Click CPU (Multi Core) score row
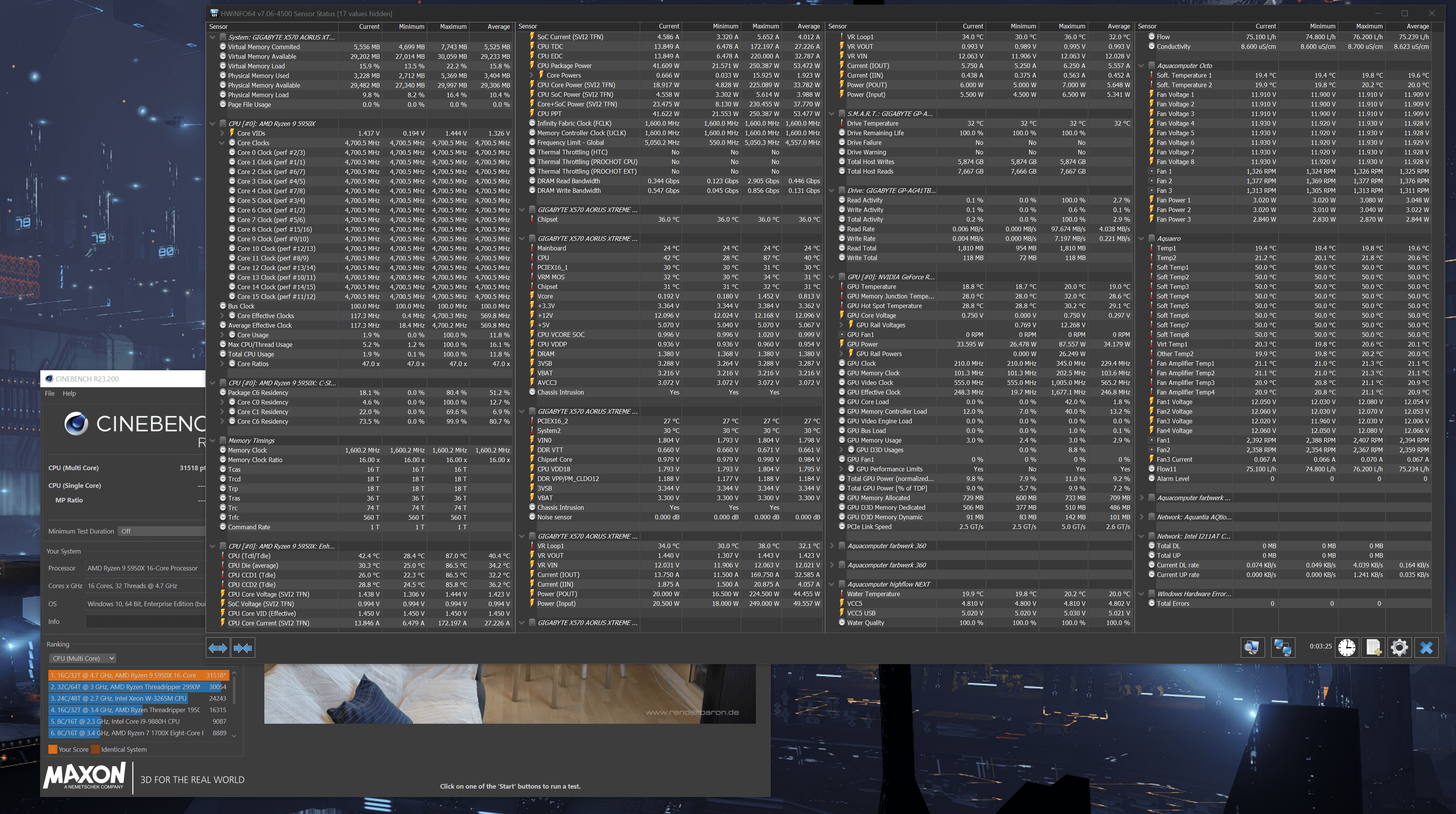Viewport: 1456px width, 814px height. pos(126,468)
